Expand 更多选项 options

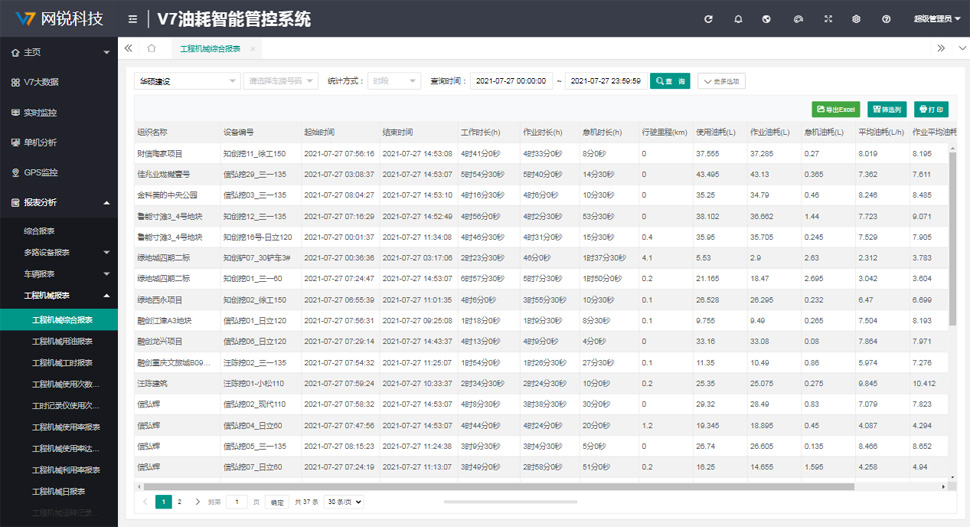click(721, 81)
